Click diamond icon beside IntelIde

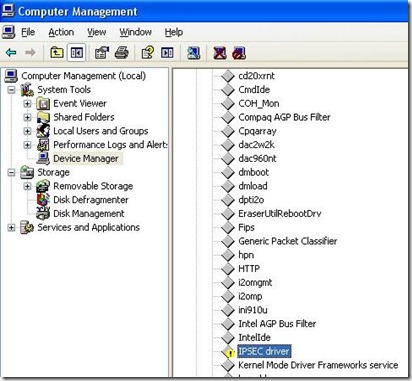click(228, 337)
